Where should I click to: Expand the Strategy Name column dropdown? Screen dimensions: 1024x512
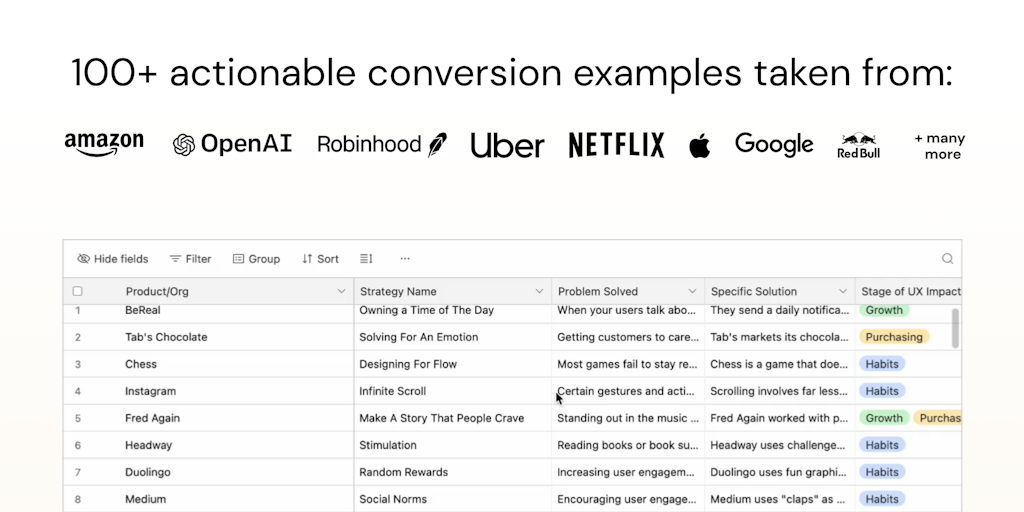pyautogui.click(x=539, y=291)
